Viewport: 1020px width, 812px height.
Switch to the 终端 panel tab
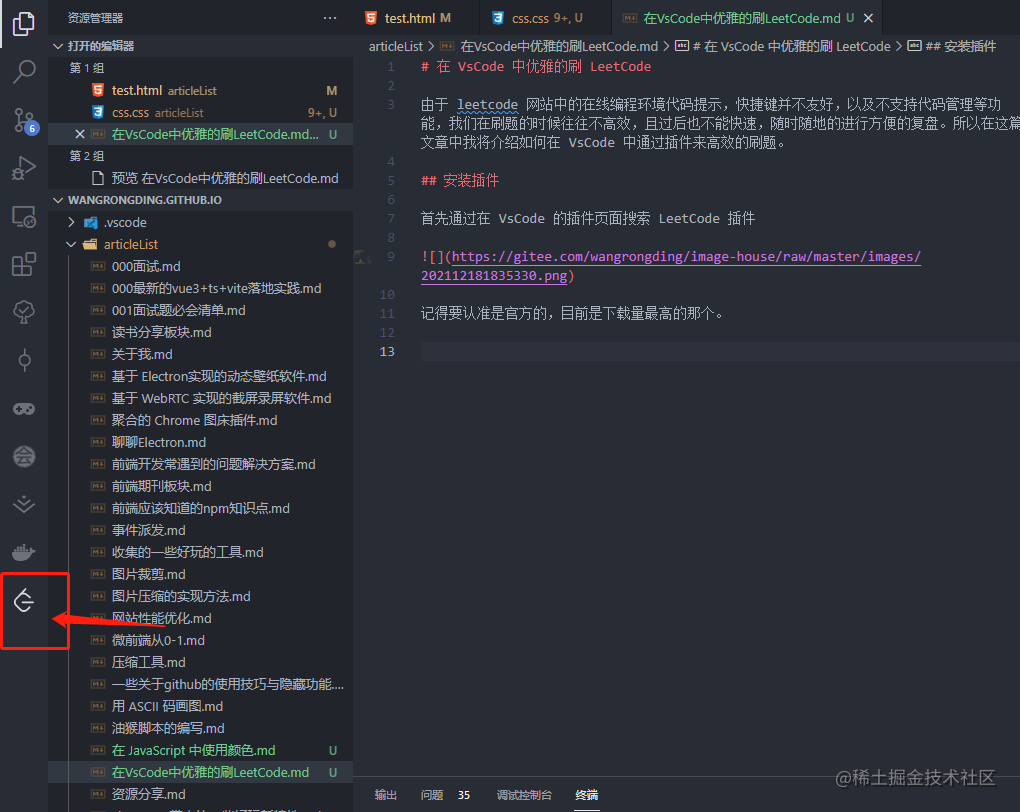(586, 794)
